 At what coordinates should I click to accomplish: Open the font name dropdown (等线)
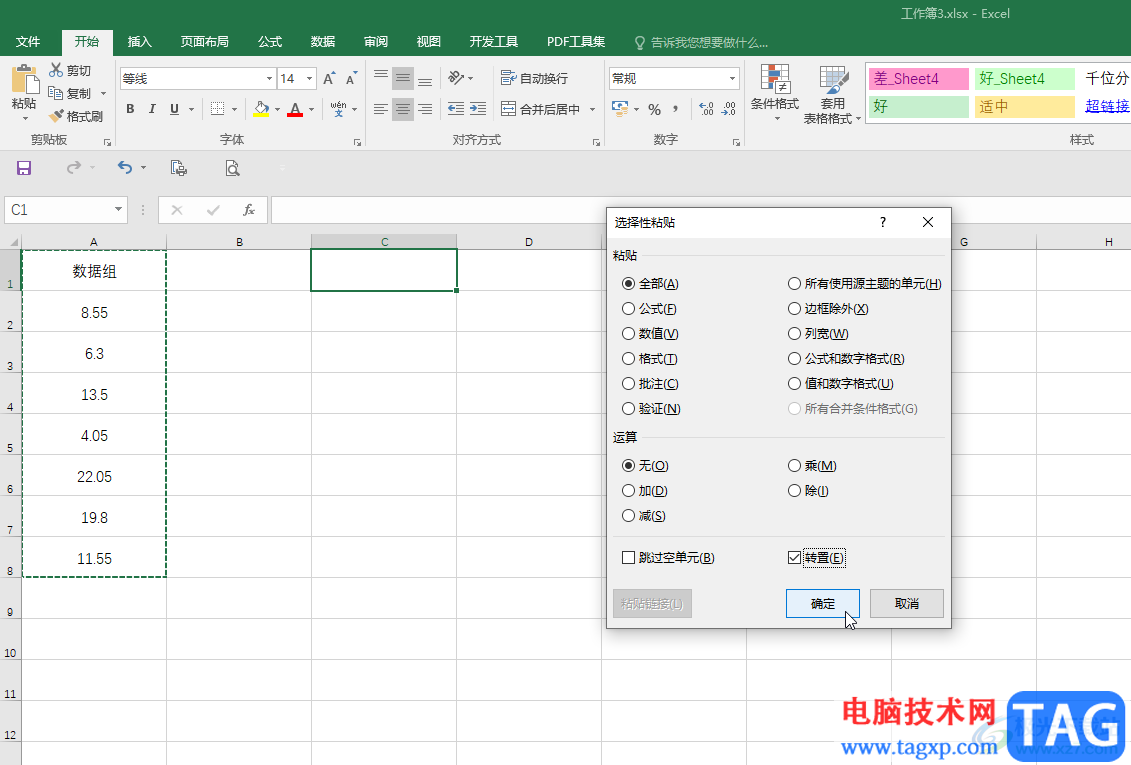[x=269, y=79]
